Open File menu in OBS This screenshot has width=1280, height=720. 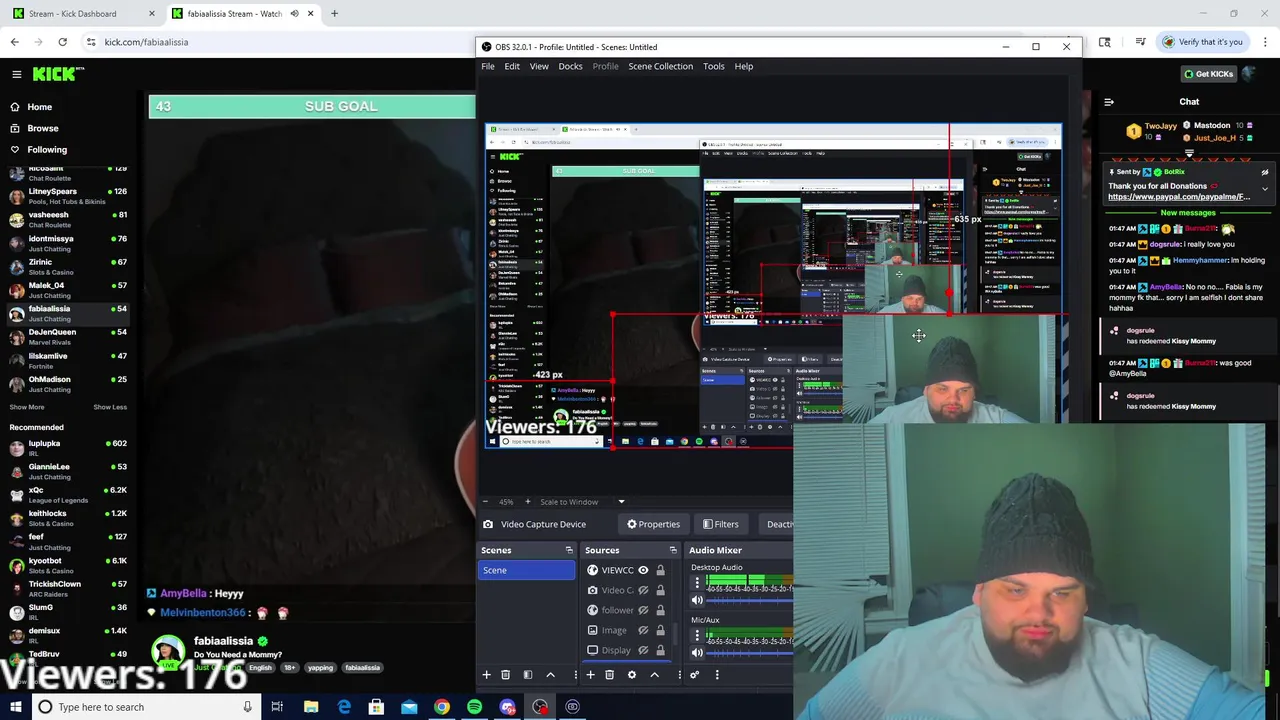coord(488,66)
